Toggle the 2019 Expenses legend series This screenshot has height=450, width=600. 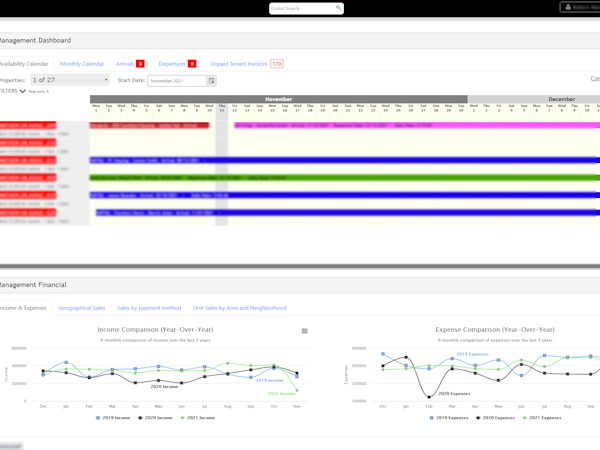tap(448, 417)
